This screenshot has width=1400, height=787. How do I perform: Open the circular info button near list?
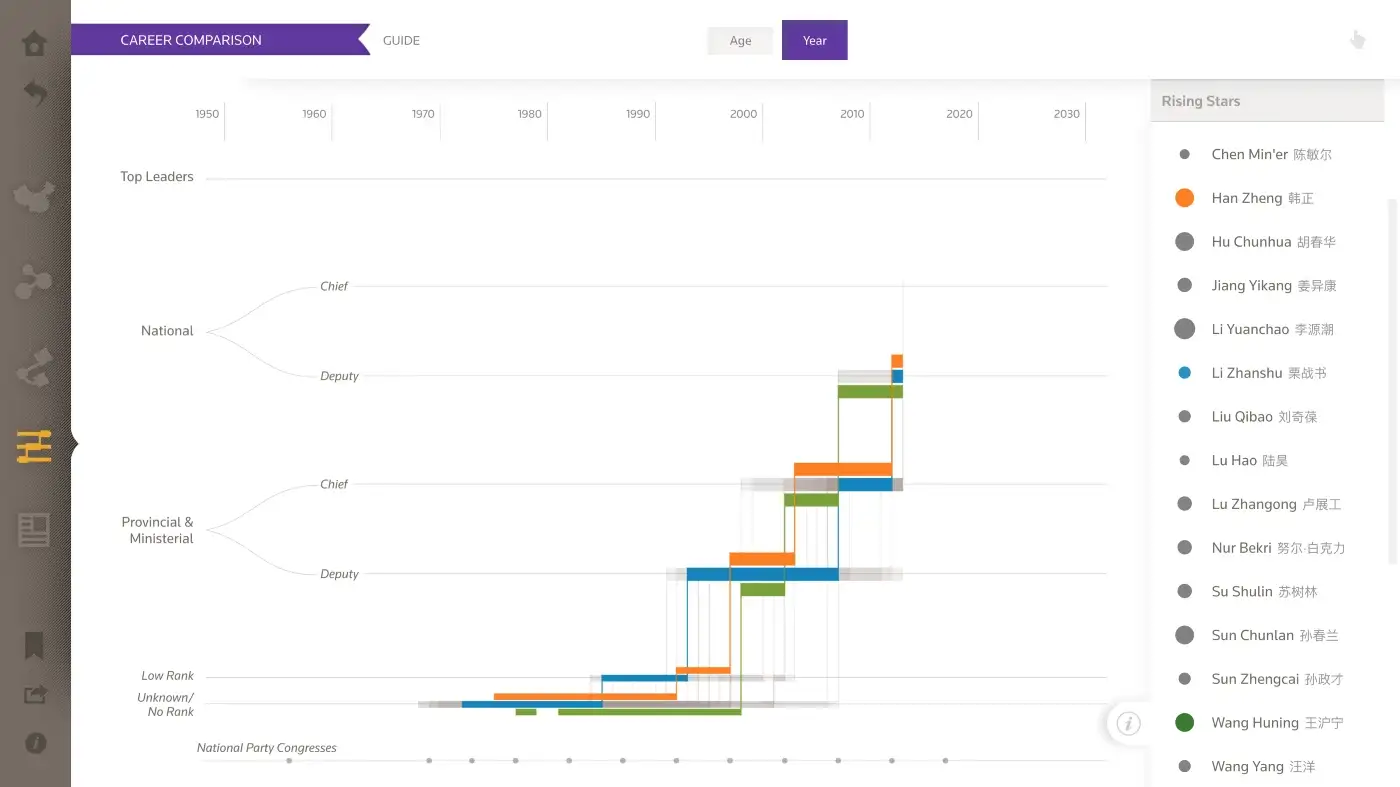pyautogui.click(x=1128, y=723)
